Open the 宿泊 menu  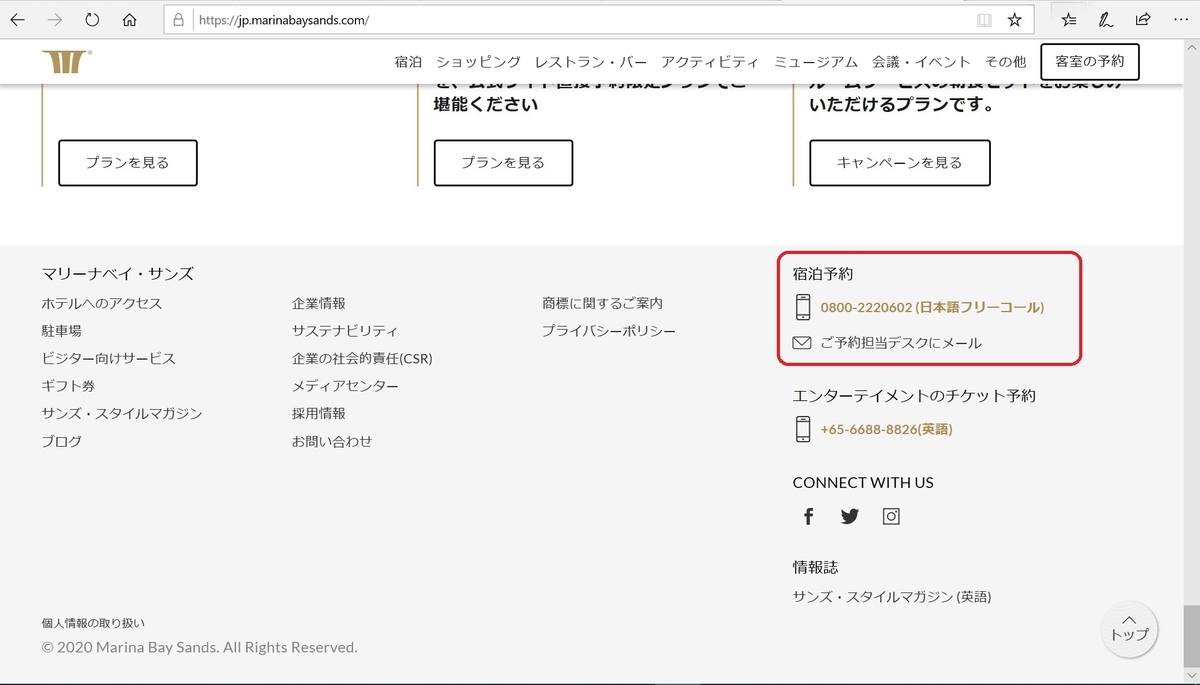tap(408, 62)
